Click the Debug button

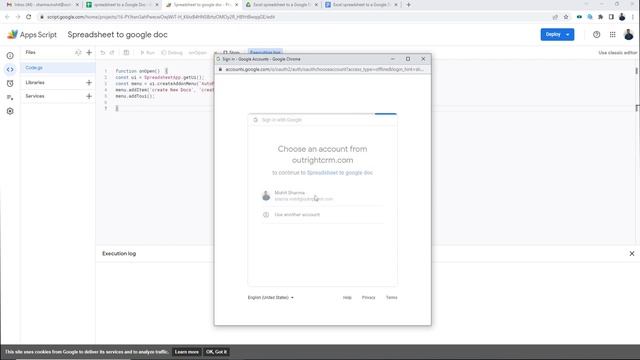[172, 53]
